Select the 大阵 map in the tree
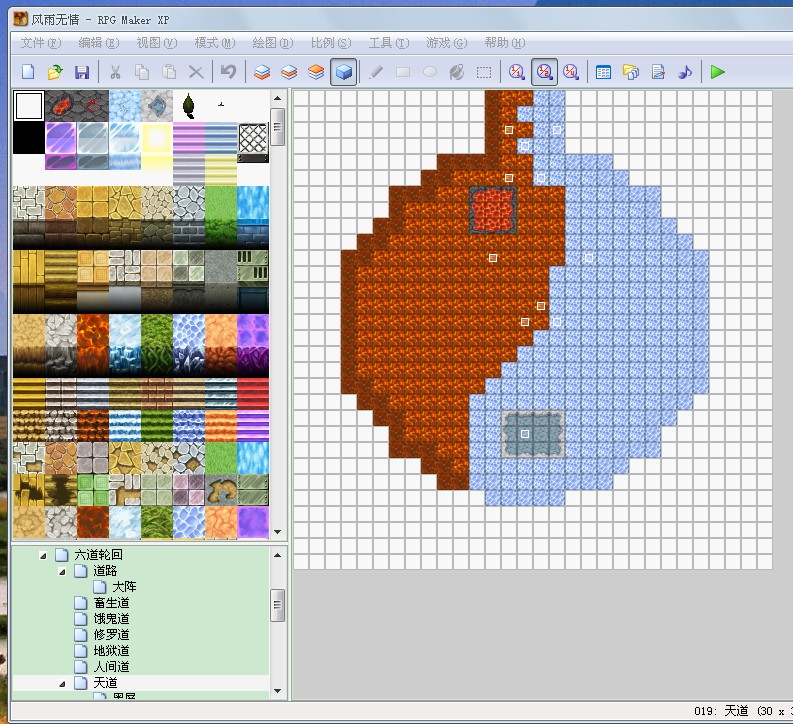Viewport: 793px width, 724px height. pyautogui.click(x=124, y=587)
